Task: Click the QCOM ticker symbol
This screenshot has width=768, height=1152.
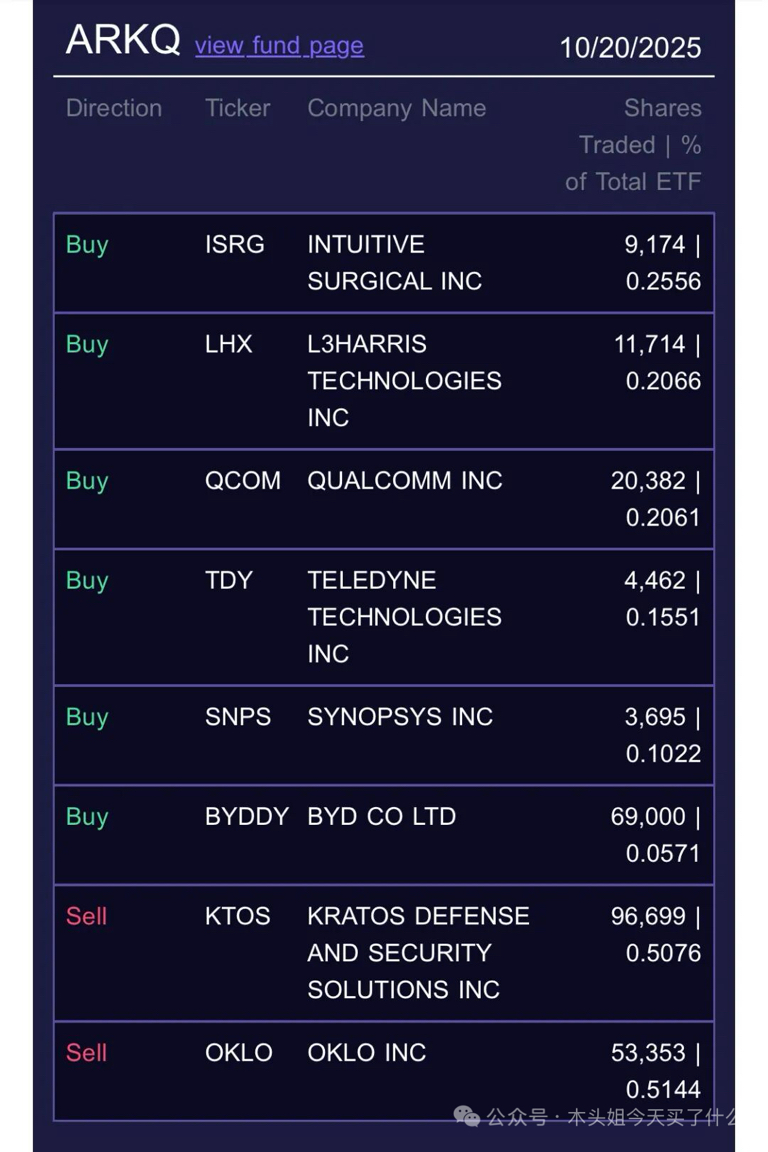Action: [243, 480]
